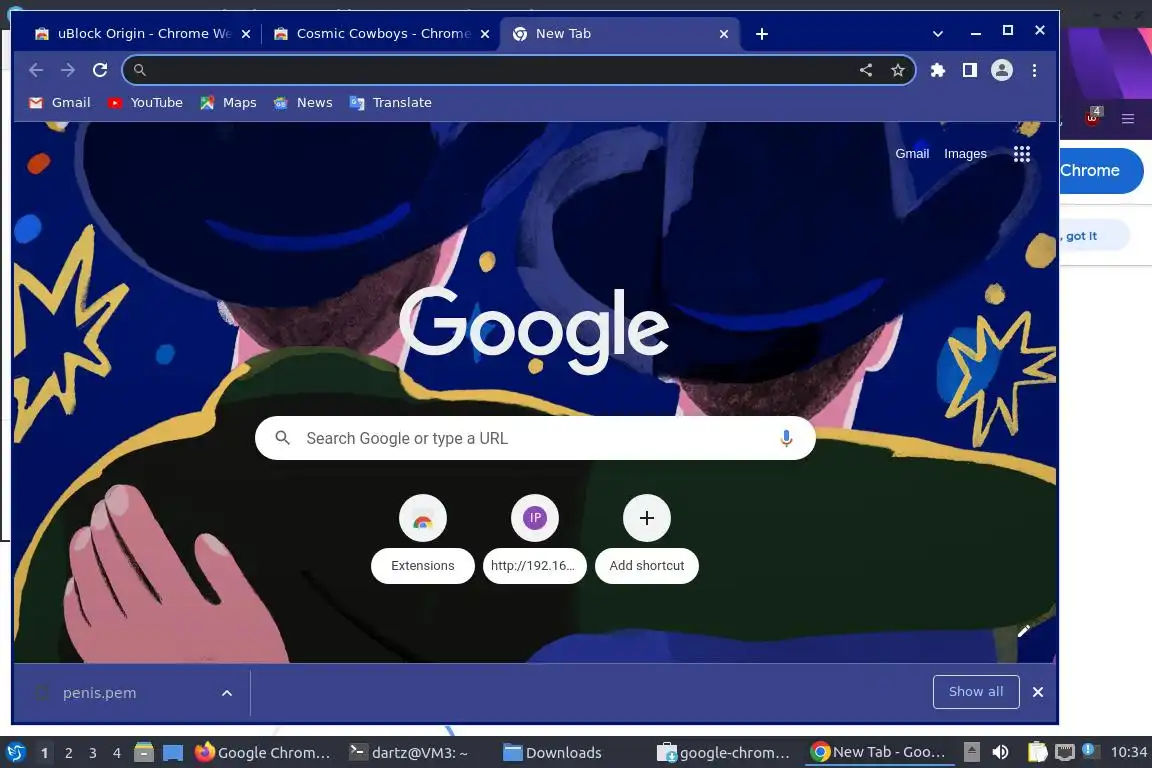Open the removable media tray icon
1152x768 pixels.
point(971,752)
